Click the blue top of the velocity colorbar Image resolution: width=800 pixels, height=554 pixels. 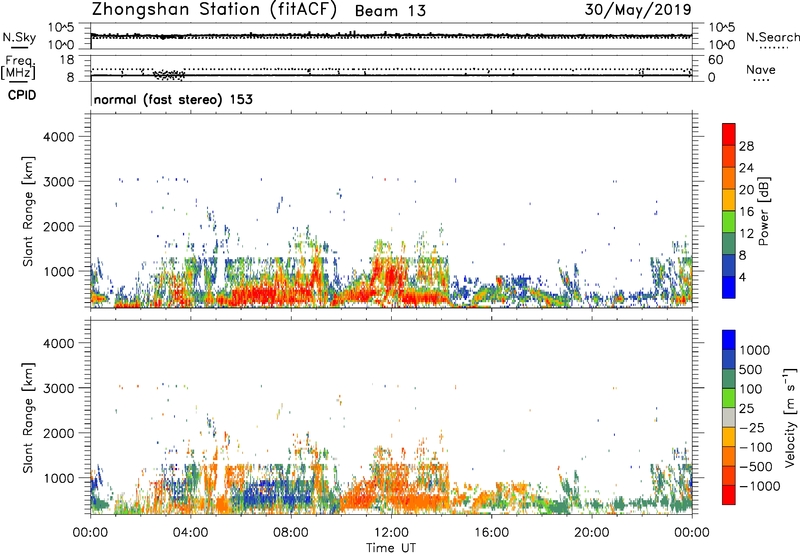coord(729,340)
